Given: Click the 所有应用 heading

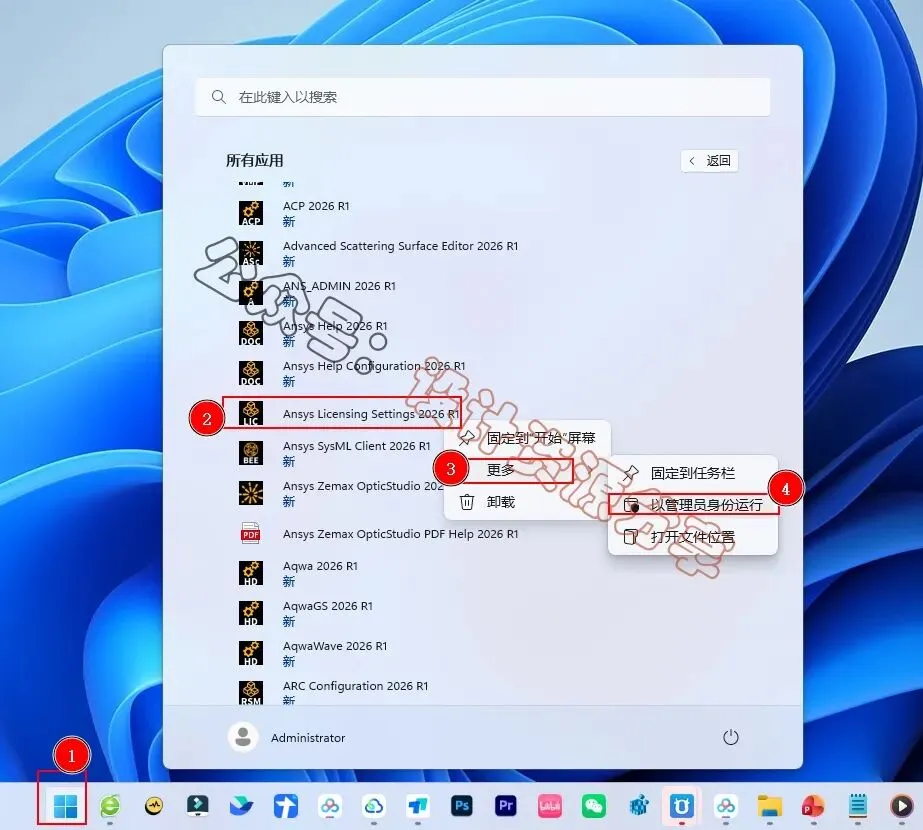Looking at the screenshot, I should pos(254,161).
